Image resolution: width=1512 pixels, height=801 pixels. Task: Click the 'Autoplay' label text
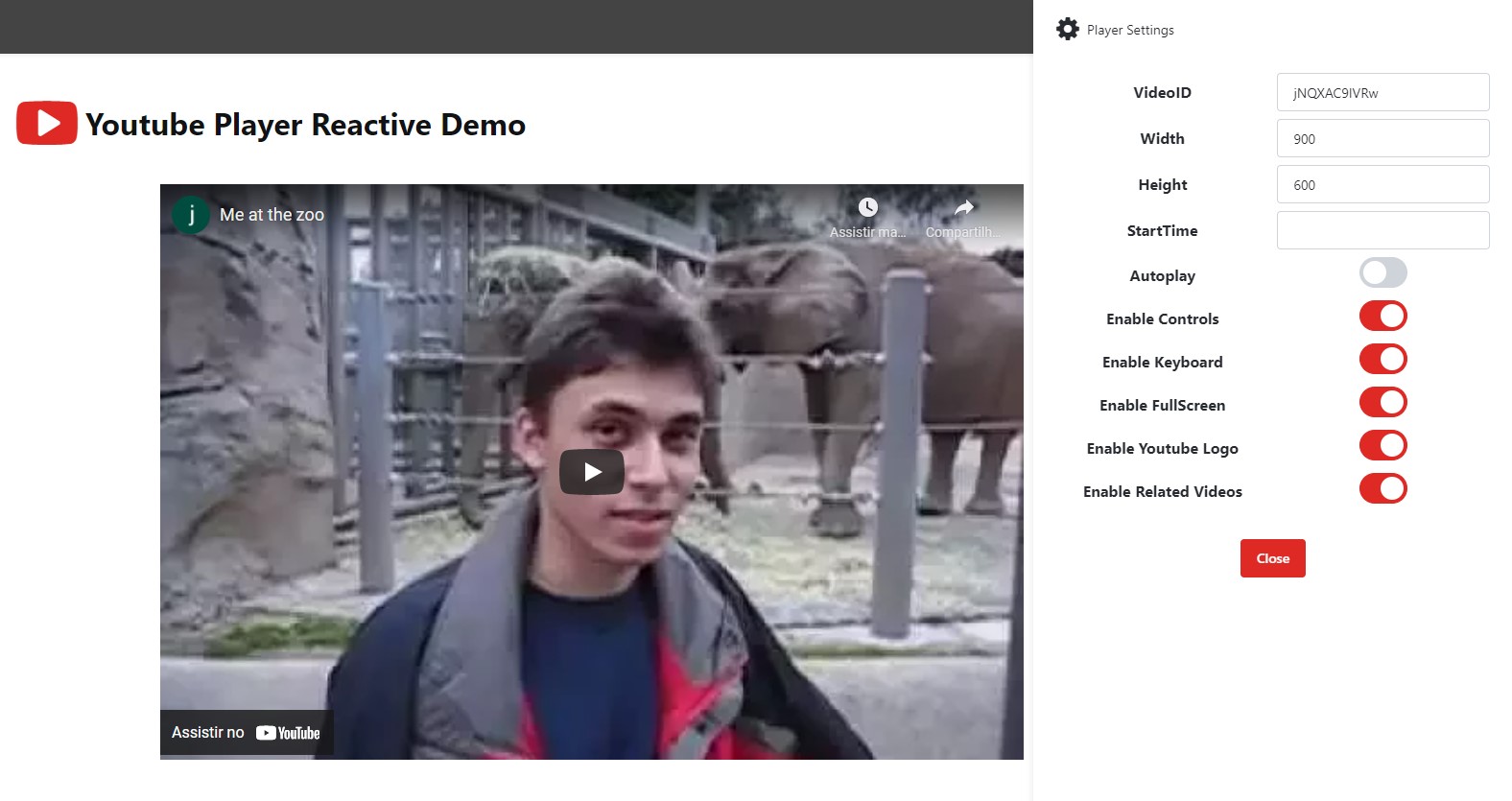point(1162,276)
